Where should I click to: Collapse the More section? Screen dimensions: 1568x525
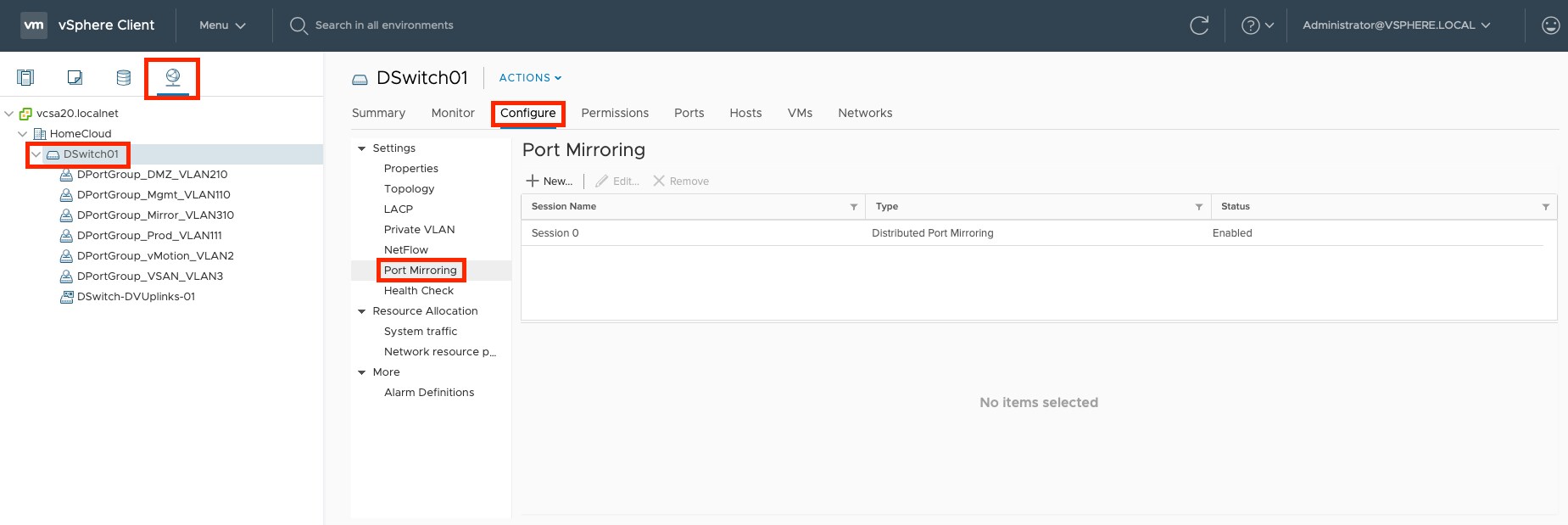(362, 372)
